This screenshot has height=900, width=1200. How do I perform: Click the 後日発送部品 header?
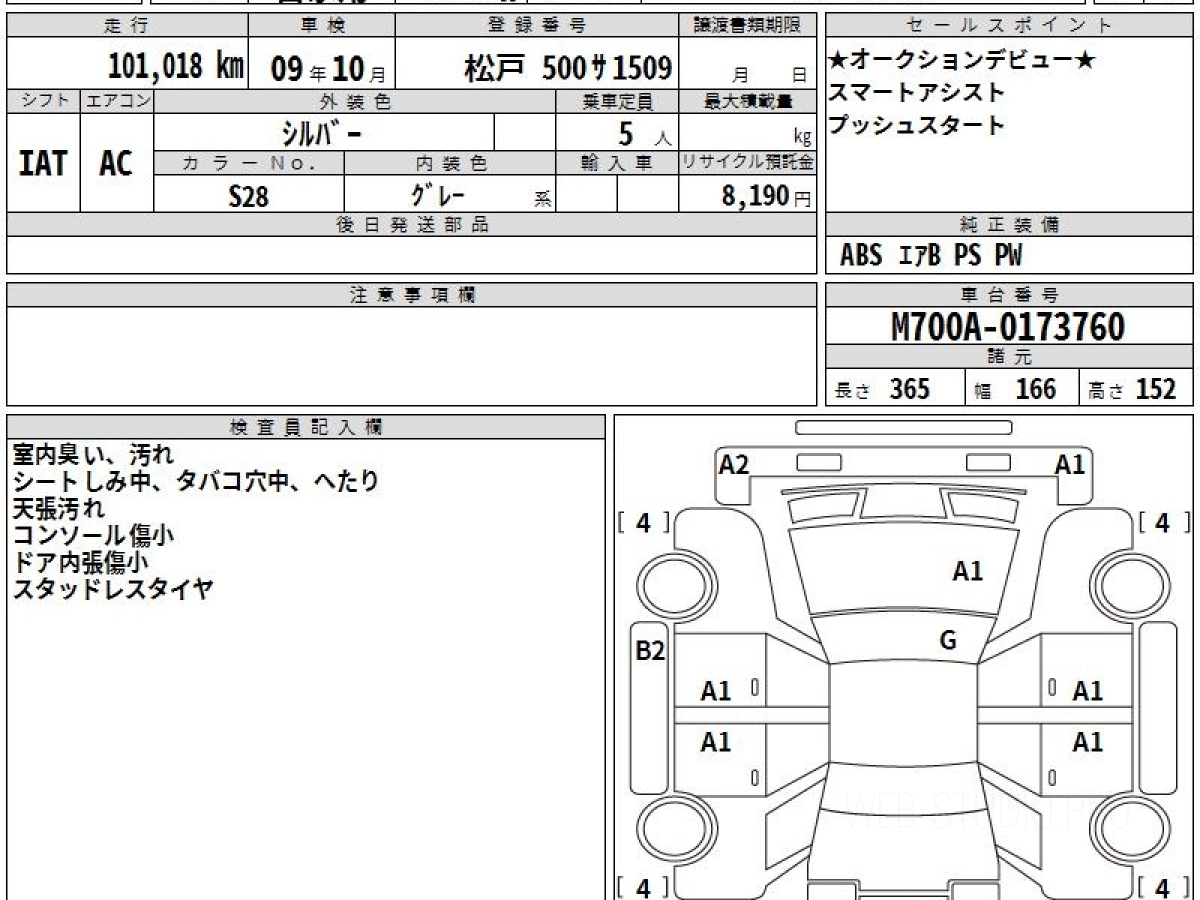(x=411, y=225)
